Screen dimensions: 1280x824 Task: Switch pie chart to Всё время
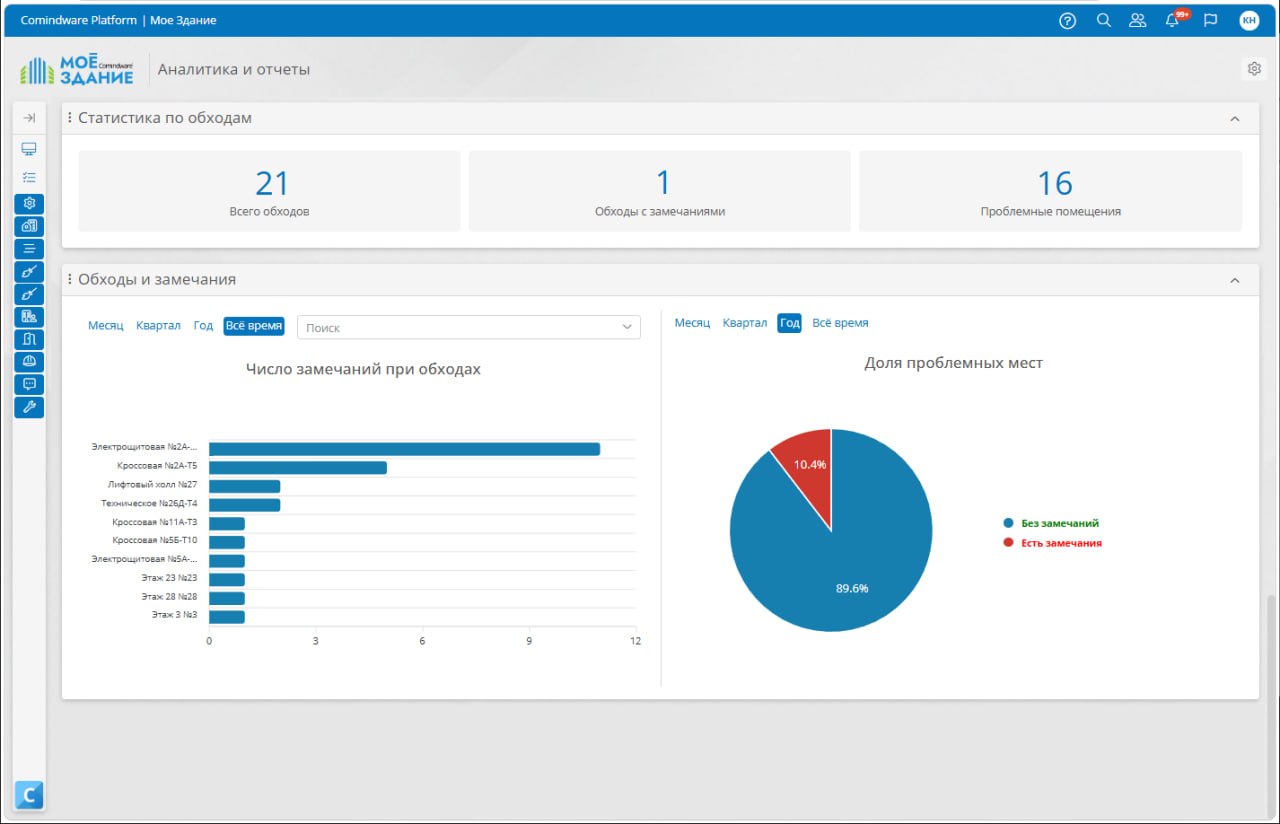pyautogui.click(x=840, y=323)
